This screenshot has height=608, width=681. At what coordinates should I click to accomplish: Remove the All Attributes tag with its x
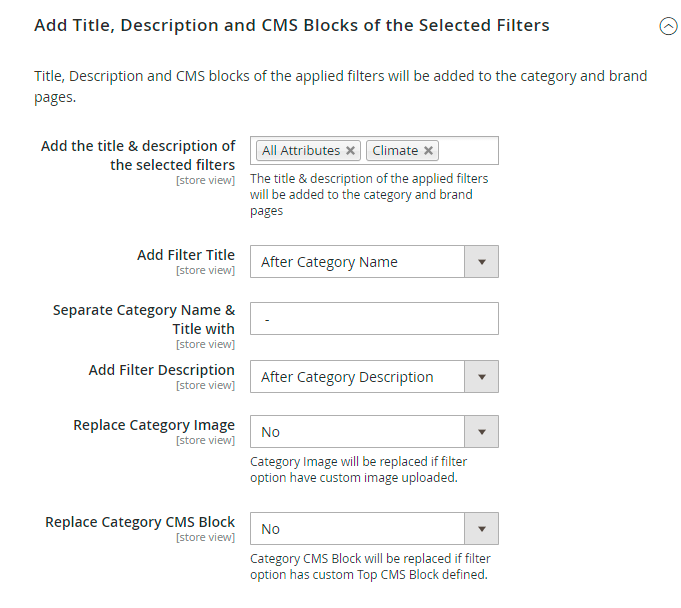(350, 151)
